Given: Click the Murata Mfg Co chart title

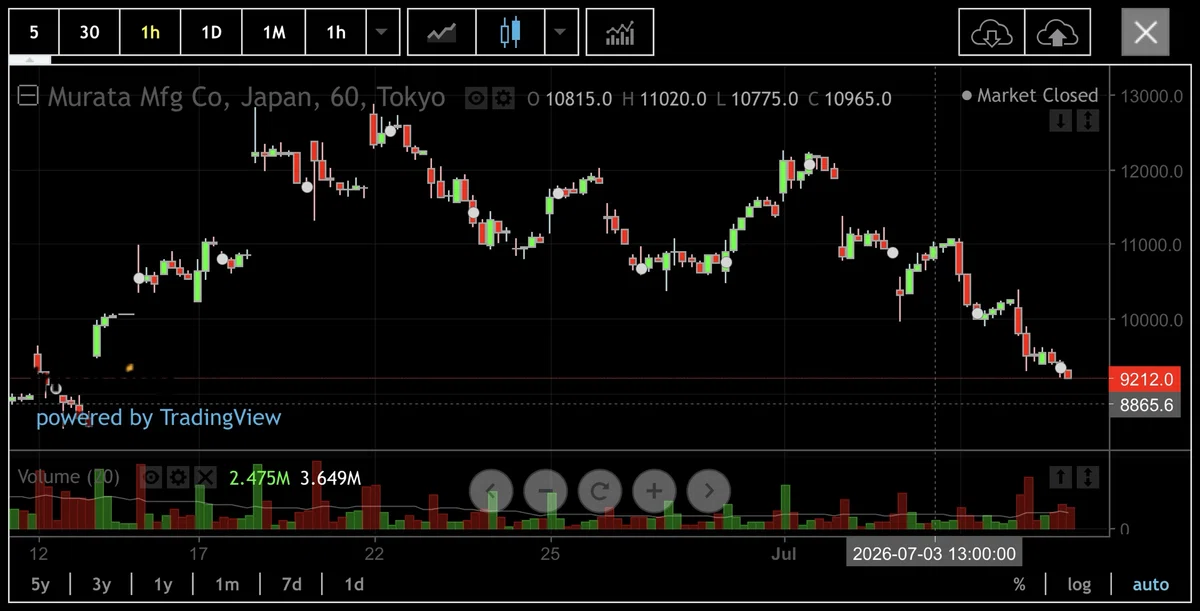Looking at the screenshot, I should tap(246, 97).
